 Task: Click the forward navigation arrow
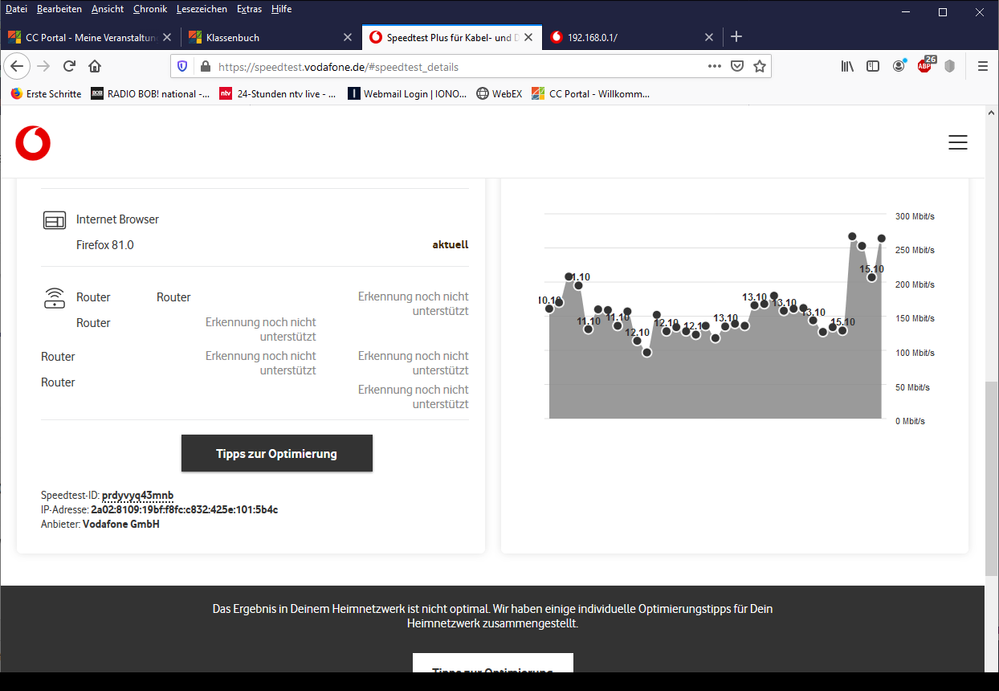[43, 66]
